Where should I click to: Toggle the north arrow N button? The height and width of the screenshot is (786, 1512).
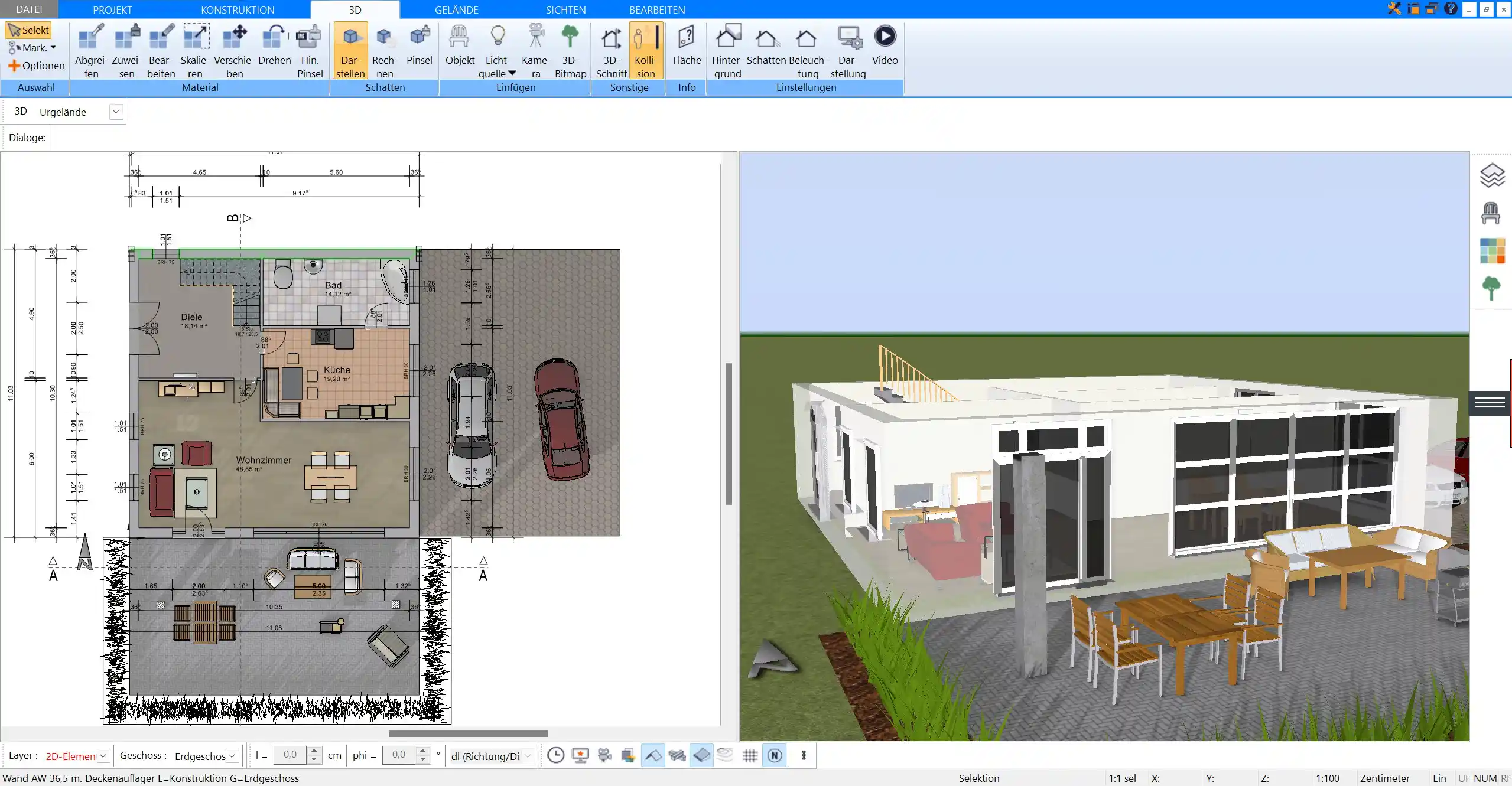coord(775,755)
